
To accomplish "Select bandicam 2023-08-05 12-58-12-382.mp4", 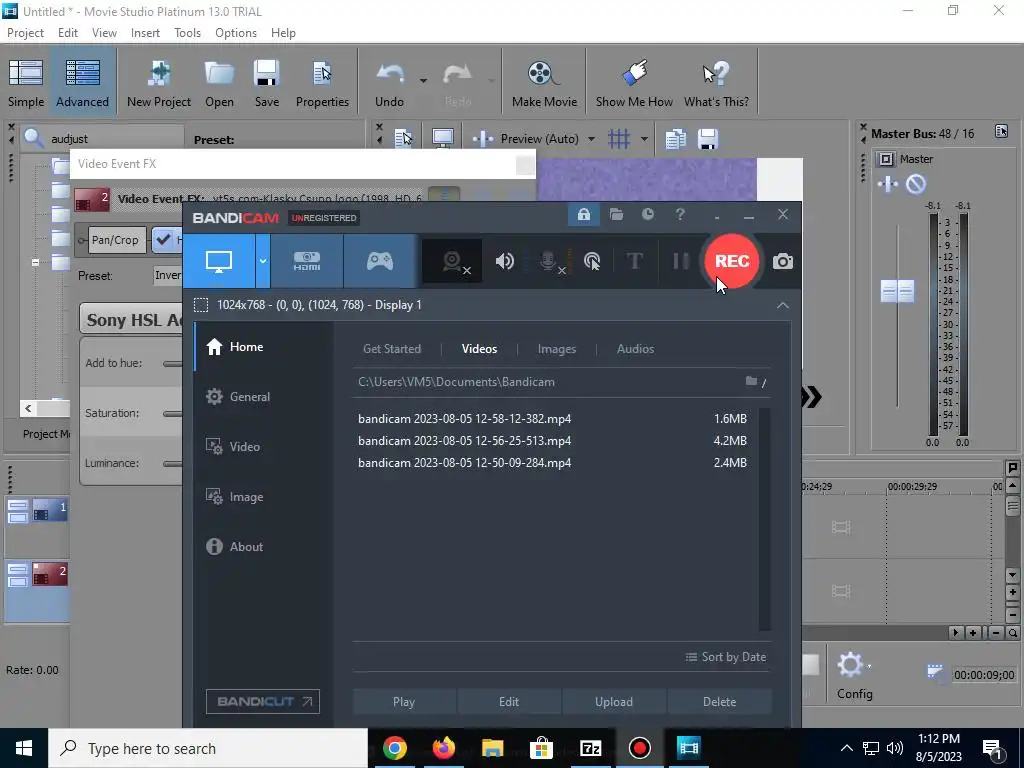I will (552, 419).
